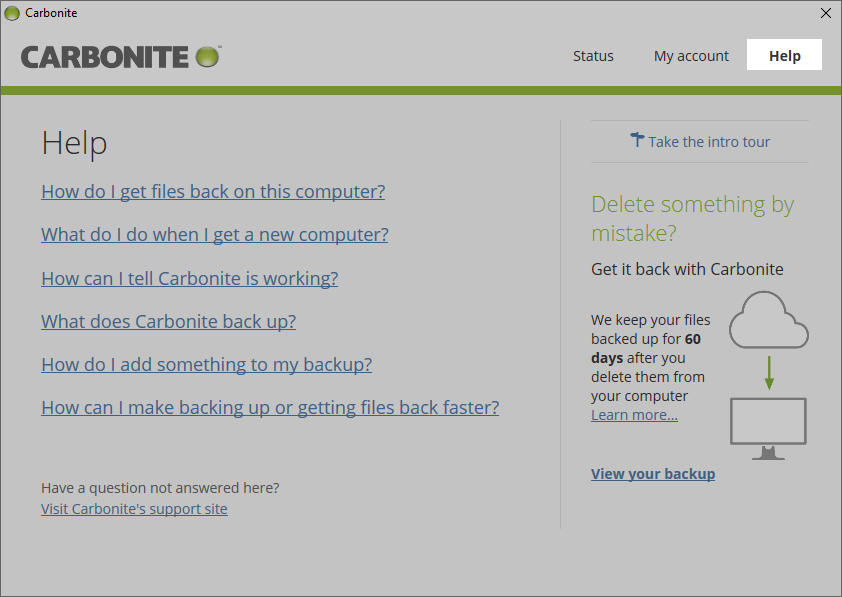Click the Carbonite title bar app icon
Screen dimensions: 842x597
[12, 13]
